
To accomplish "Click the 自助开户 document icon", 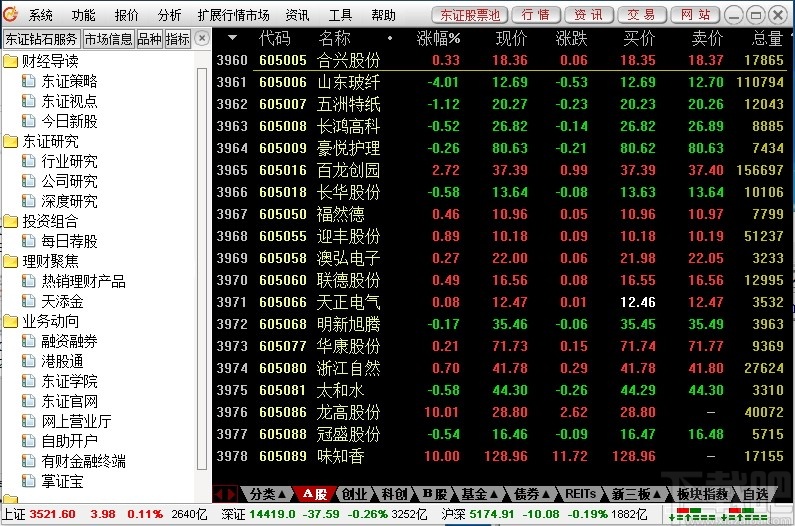I will [29, 441].
